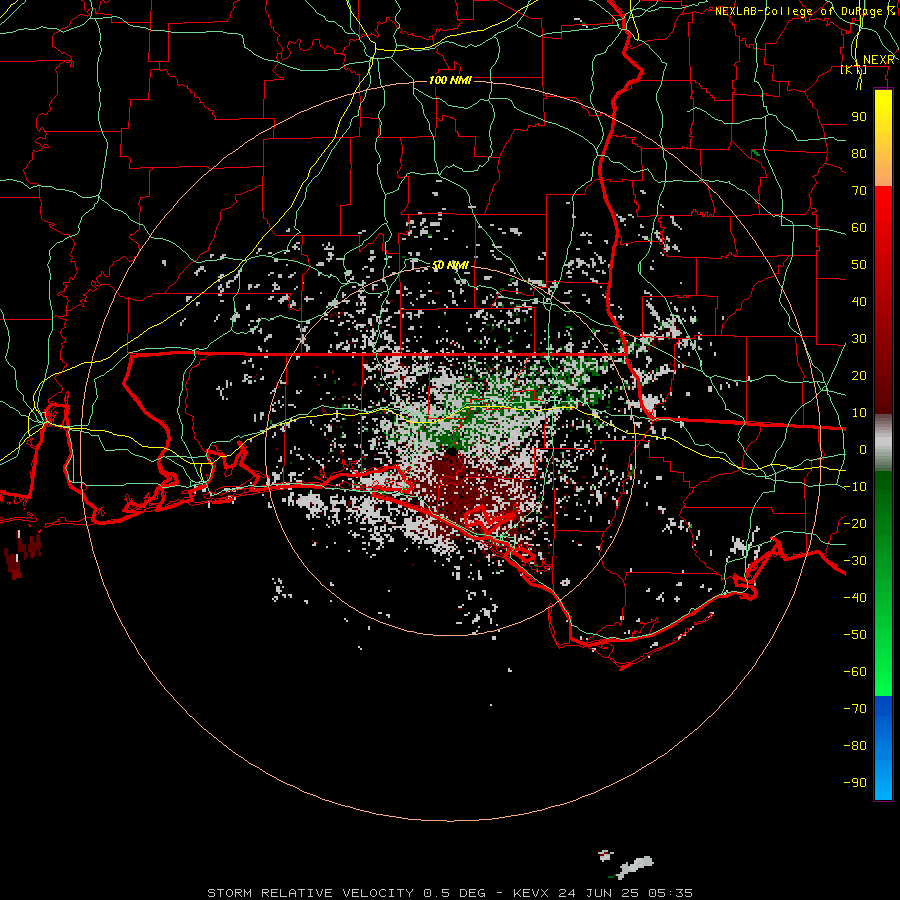Click the "-60" value on velocity scale
Viewport: 900px width, 900px height.
[855, 672]
